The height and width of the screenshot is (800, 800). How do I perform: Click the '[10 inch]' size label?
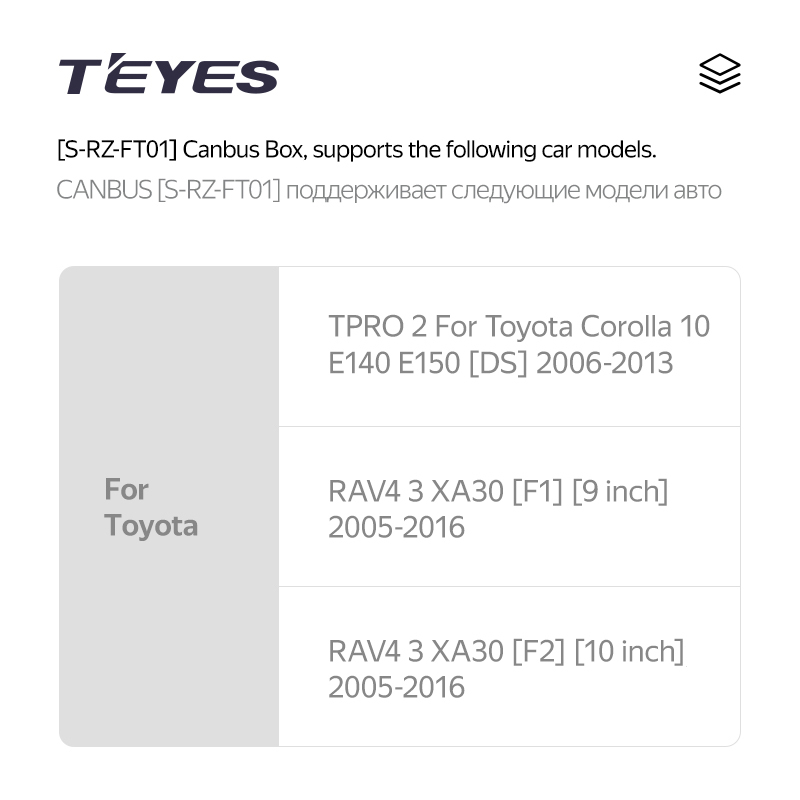click(629, 652)
